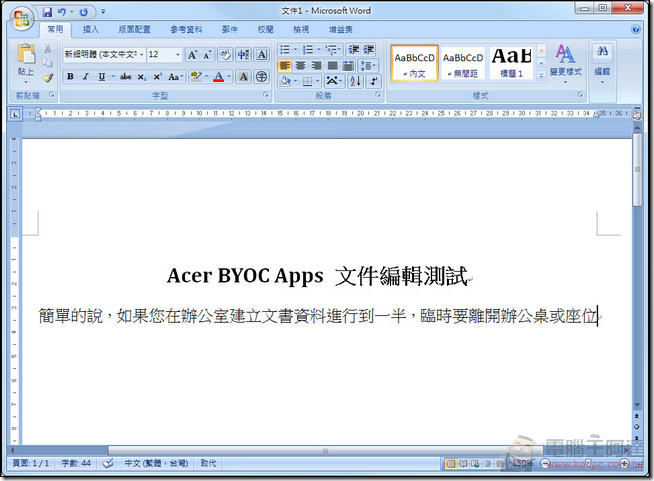Switch to 參考資料 References tab

coord(186,29)
